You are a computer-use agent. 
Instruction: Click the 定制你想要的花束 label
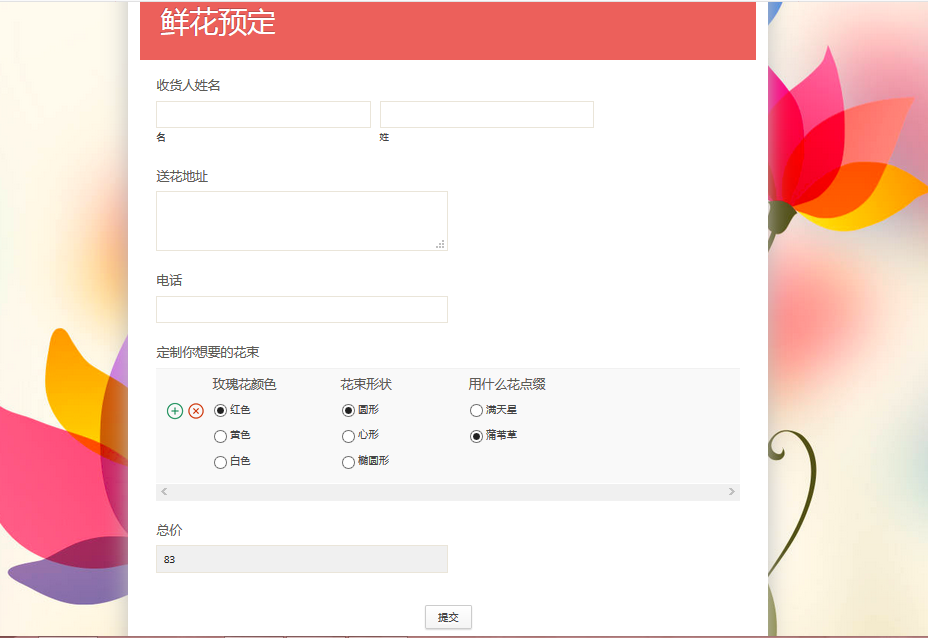(208, 352)
